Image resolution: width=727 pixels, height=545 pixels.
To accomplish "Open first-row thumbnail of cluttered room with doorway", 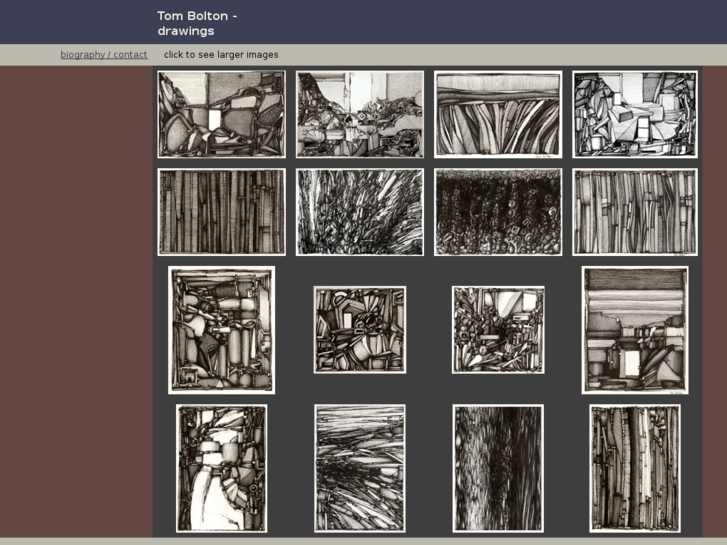I will tap(360, 114).
